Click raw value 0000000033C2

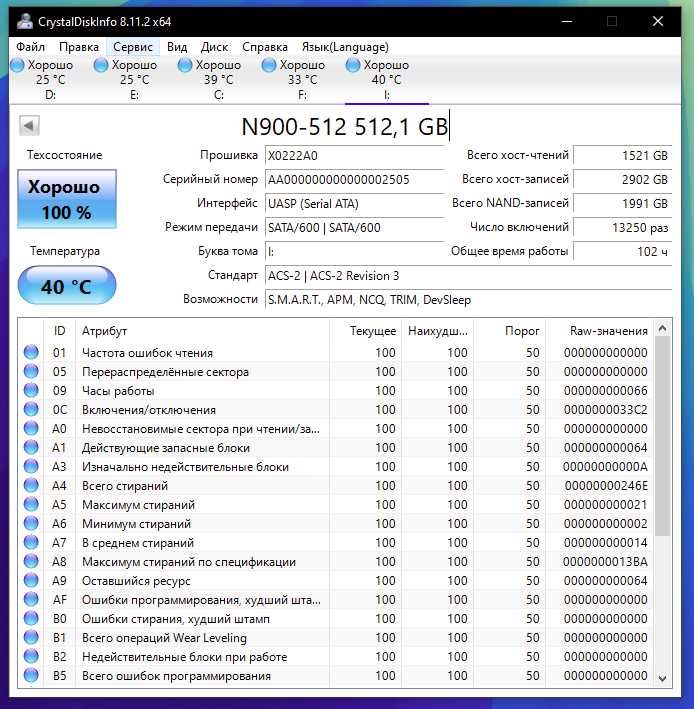(605, 410)
